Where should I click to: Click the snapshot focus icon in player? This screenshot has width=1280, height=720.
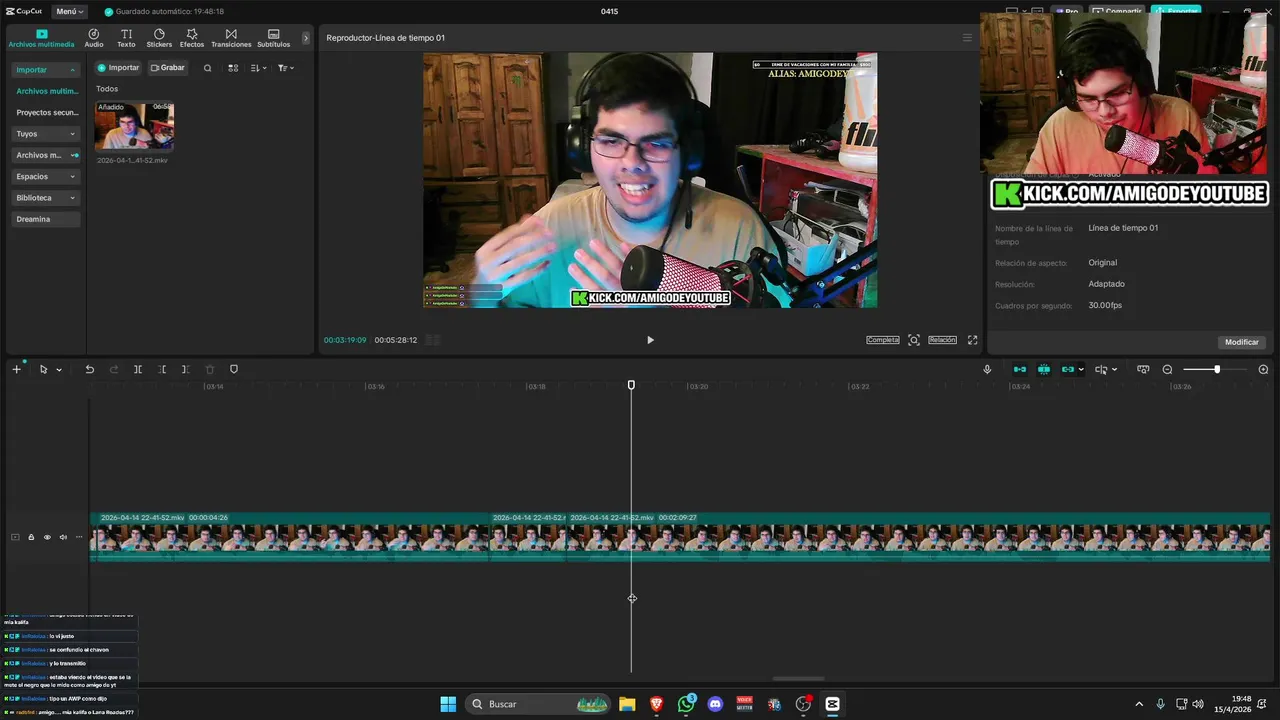coord(914,340)
